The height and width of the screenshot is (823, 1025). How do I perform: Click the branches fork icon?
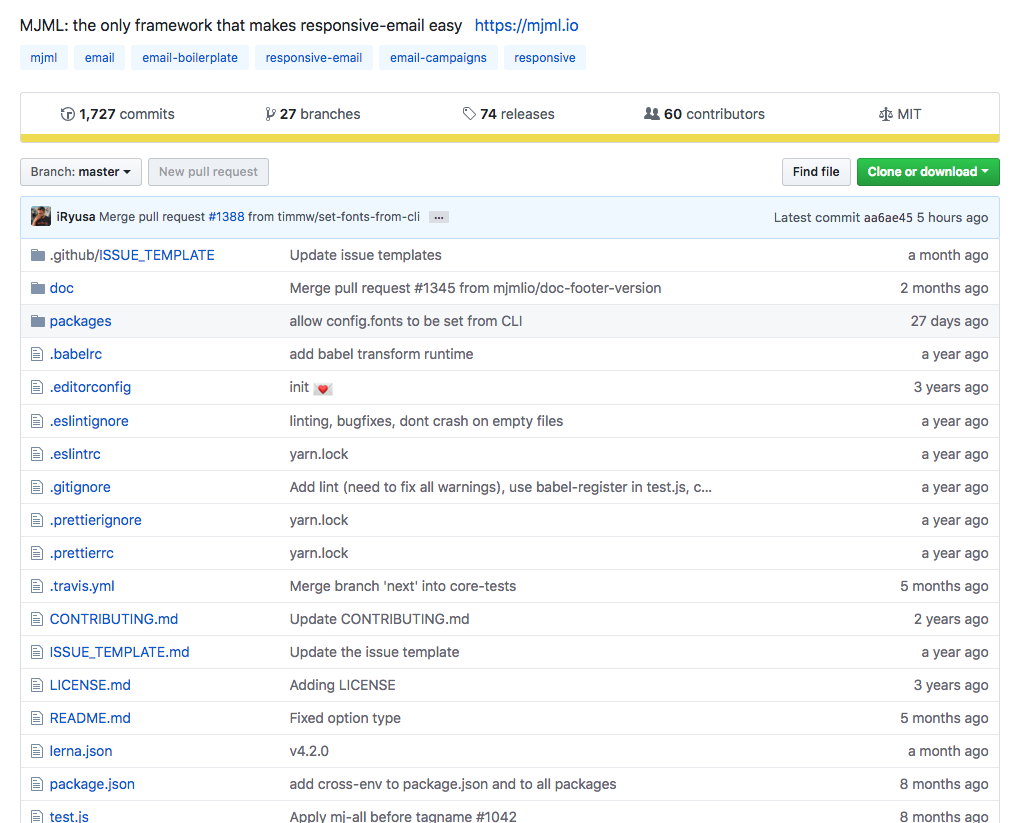pyautogui.click(x=270, y=114)
